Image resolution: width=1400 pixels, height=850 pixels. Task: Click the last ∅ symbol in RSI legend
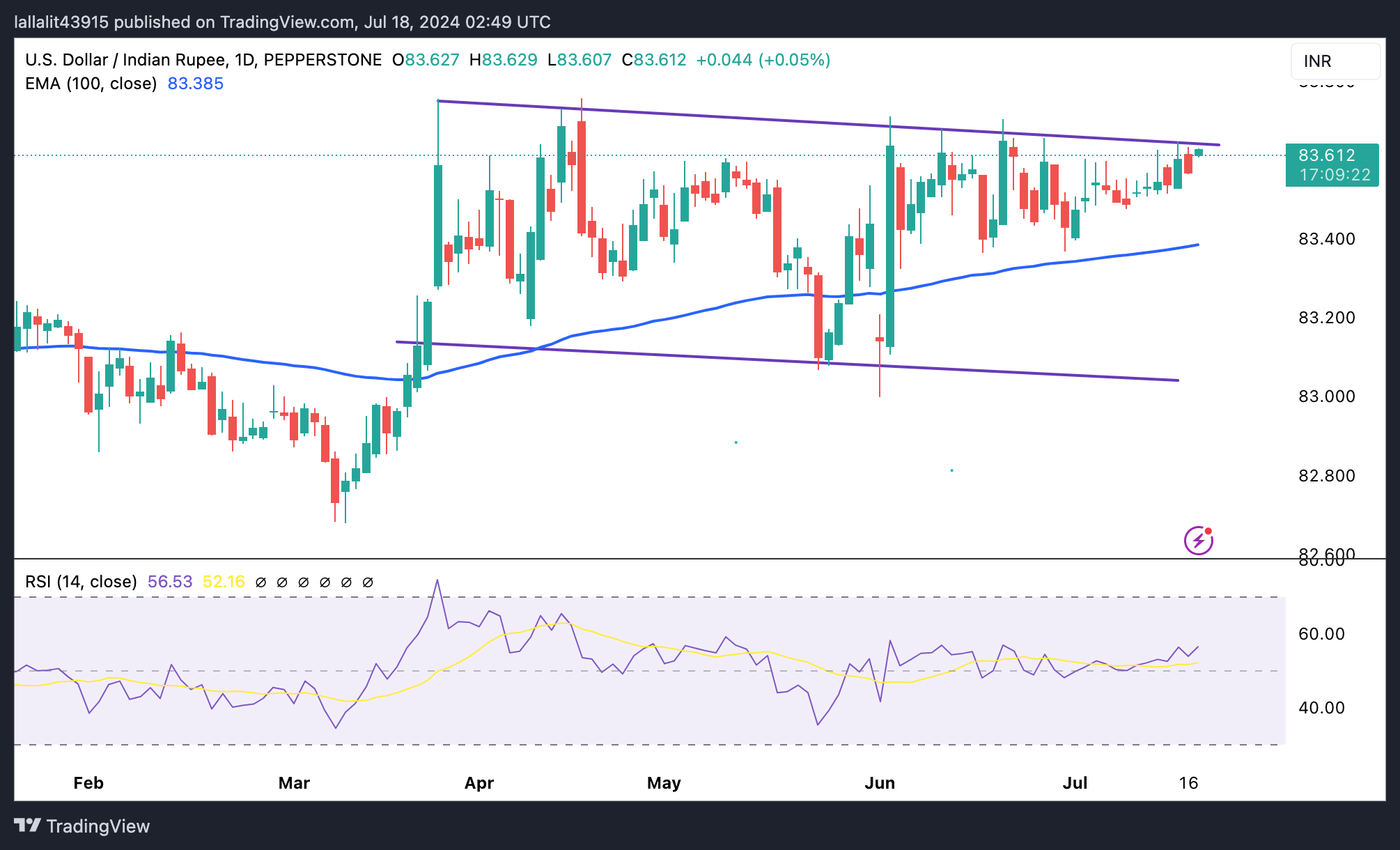[x=368, y=582]
